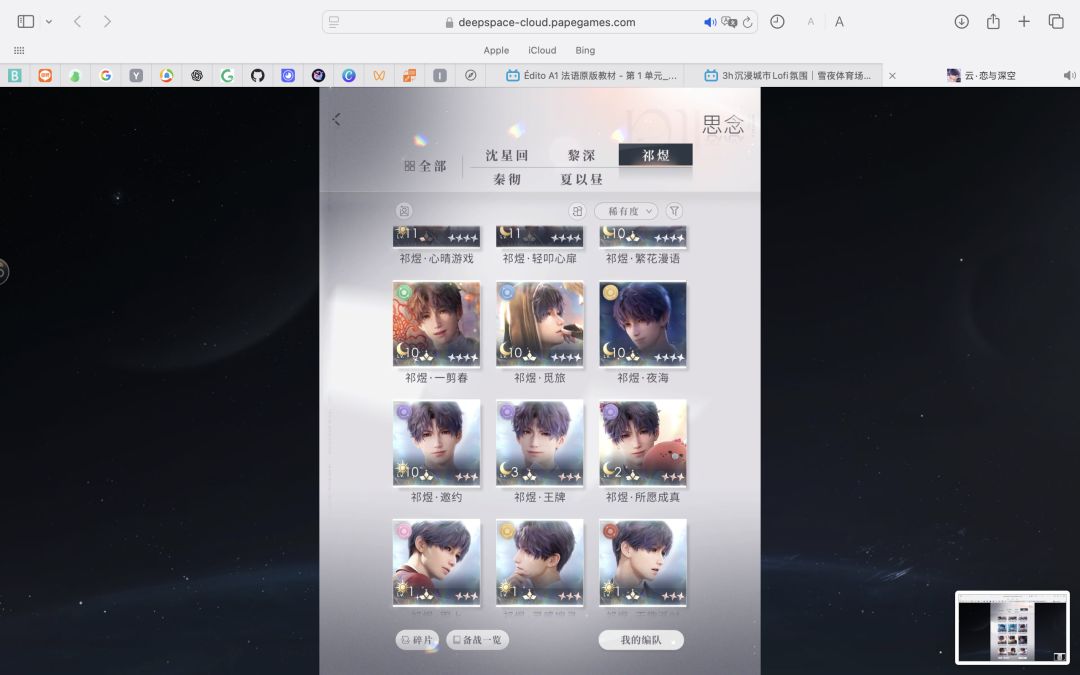Screen dimensions: 1080x675
Task: Open the GitHub favorite in the tab bar
Action: (x=258, y=76)
